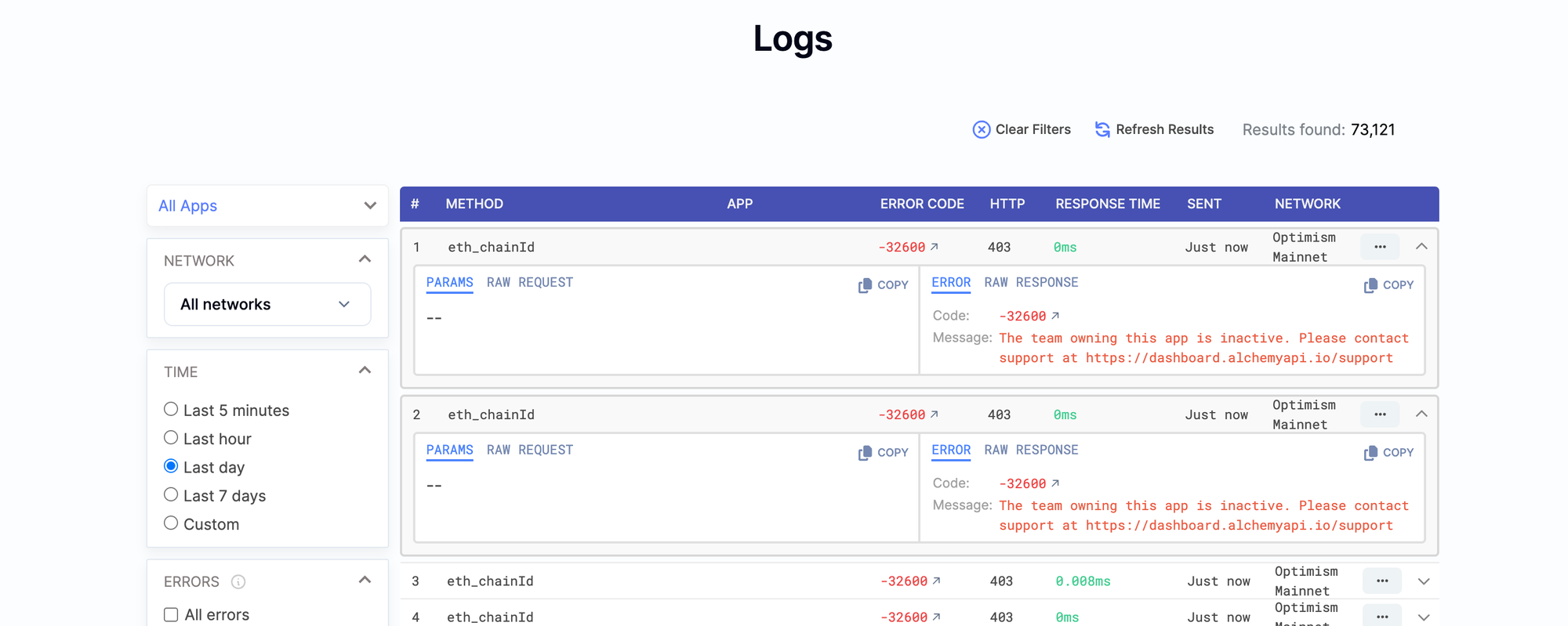The image size is (1568, 626).
Task: Click the Refresh Results arrows icon
Action: tap(1102, 130)
